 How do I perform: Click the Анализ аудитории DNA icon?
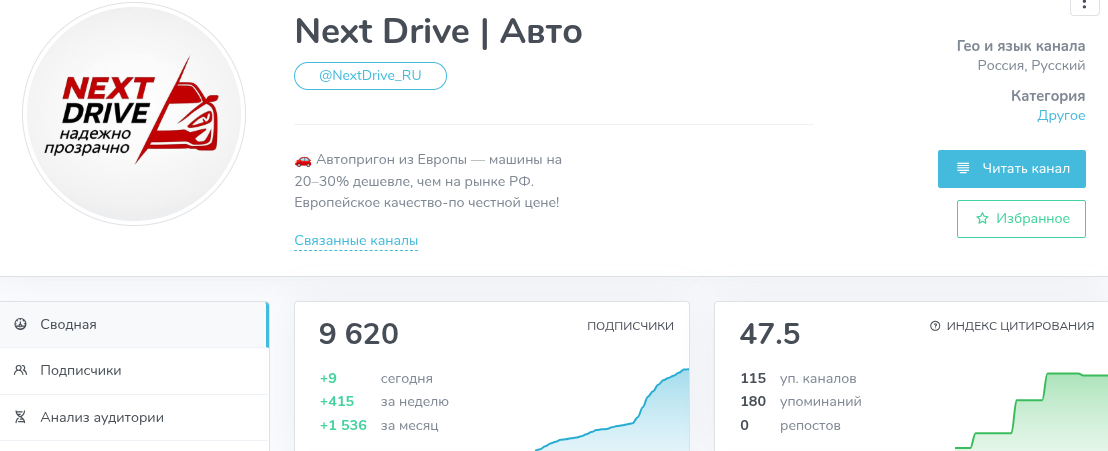[x=20, y=417]
